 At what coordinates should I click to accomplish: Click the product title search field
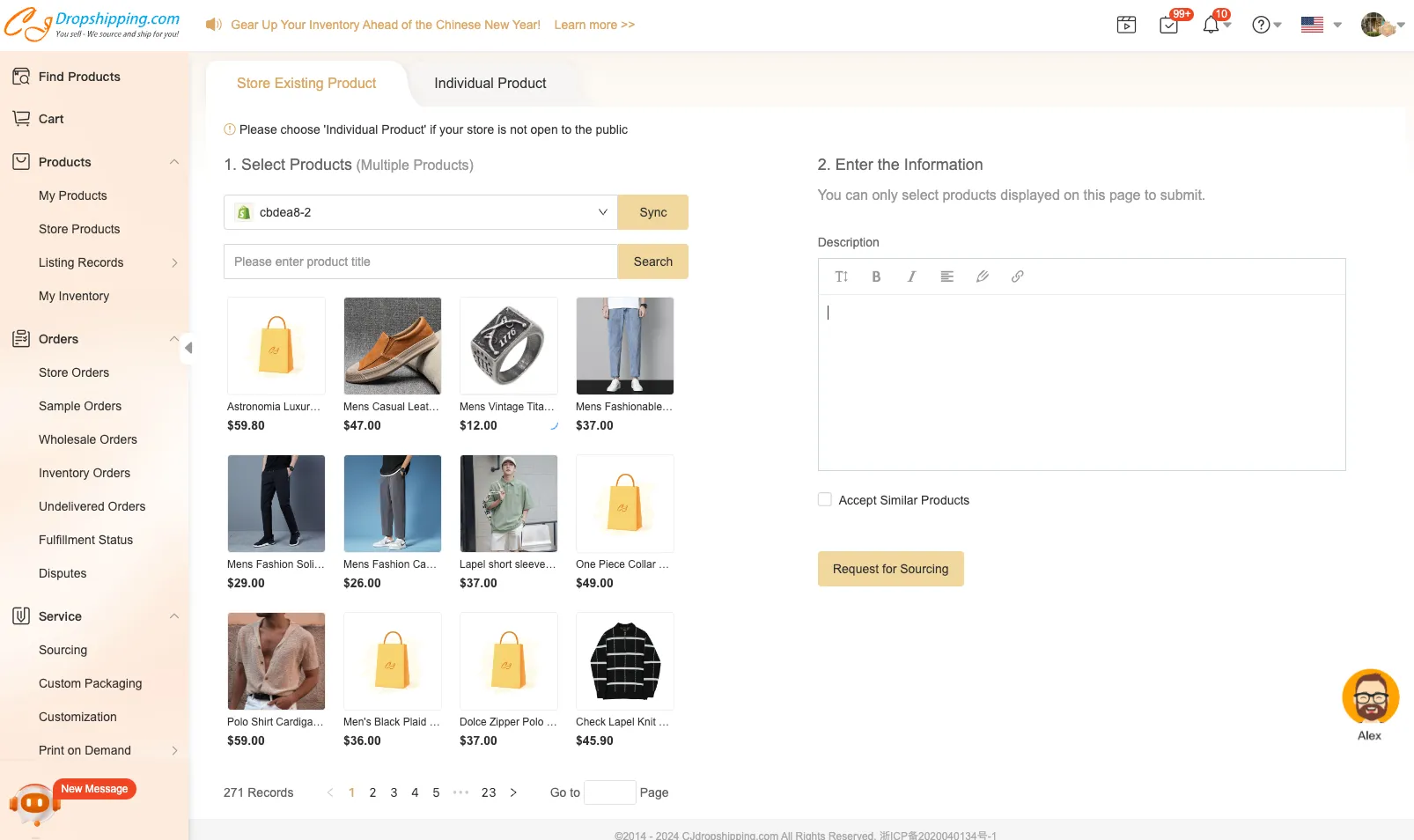click(x=420, y=262)
